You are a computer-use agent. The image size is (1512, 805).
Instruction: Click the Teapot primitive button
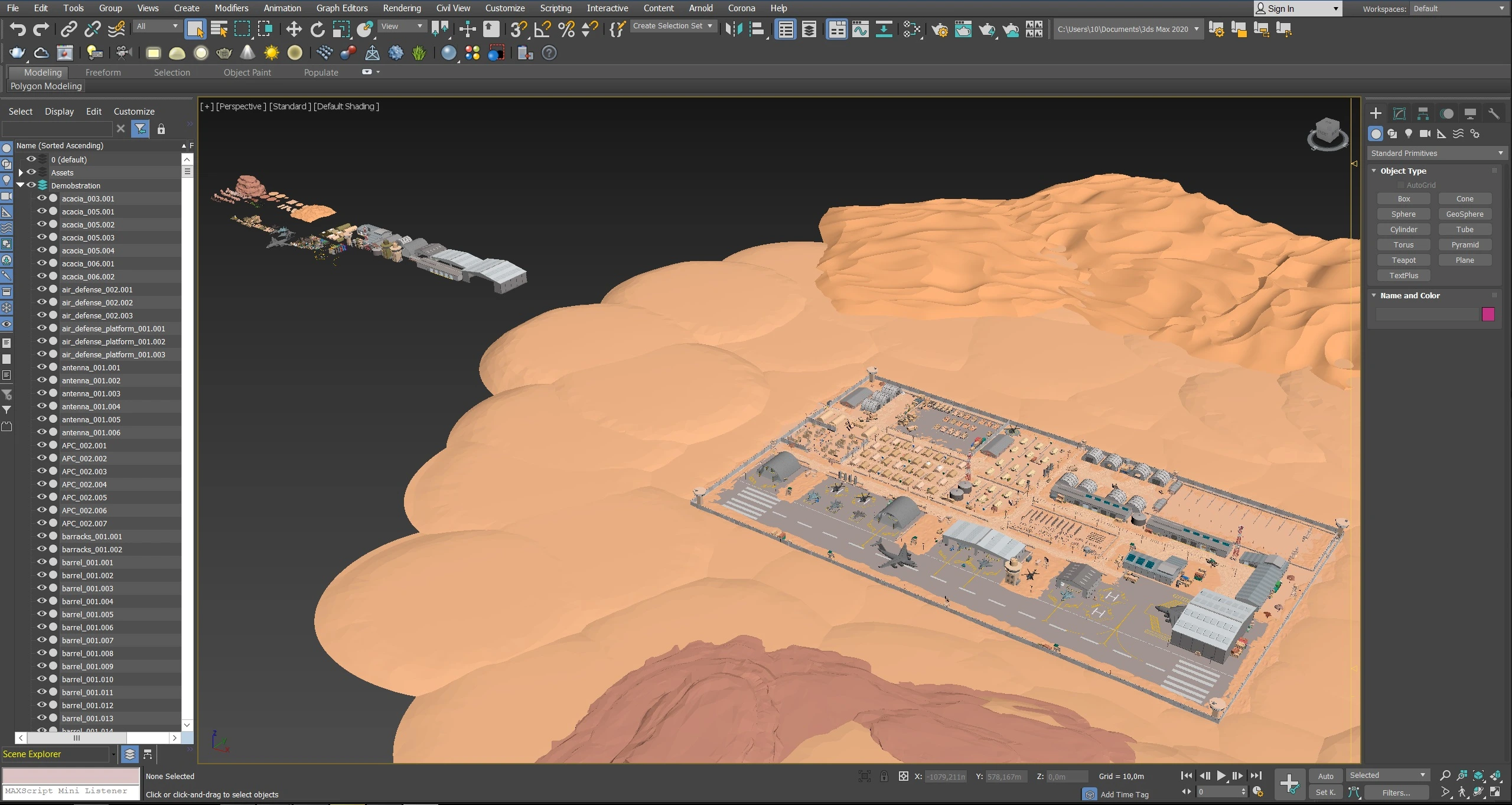click(1403, 260)
